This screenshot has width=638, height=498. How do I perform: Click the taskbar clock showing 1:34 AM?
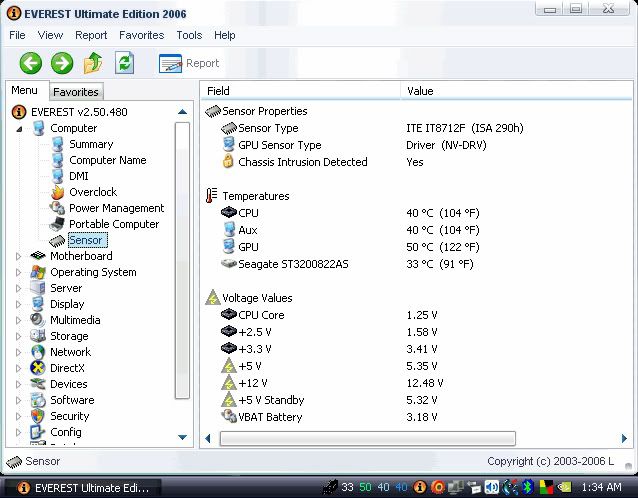tap(601, 487)
